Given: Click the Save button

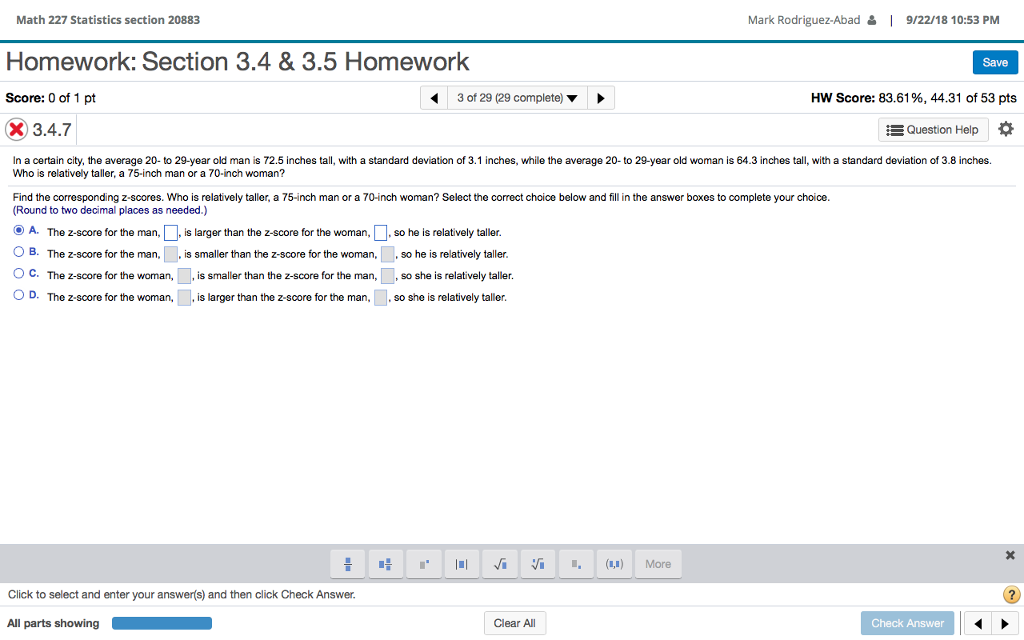Looking at the screenshot, I should (995, 61).
